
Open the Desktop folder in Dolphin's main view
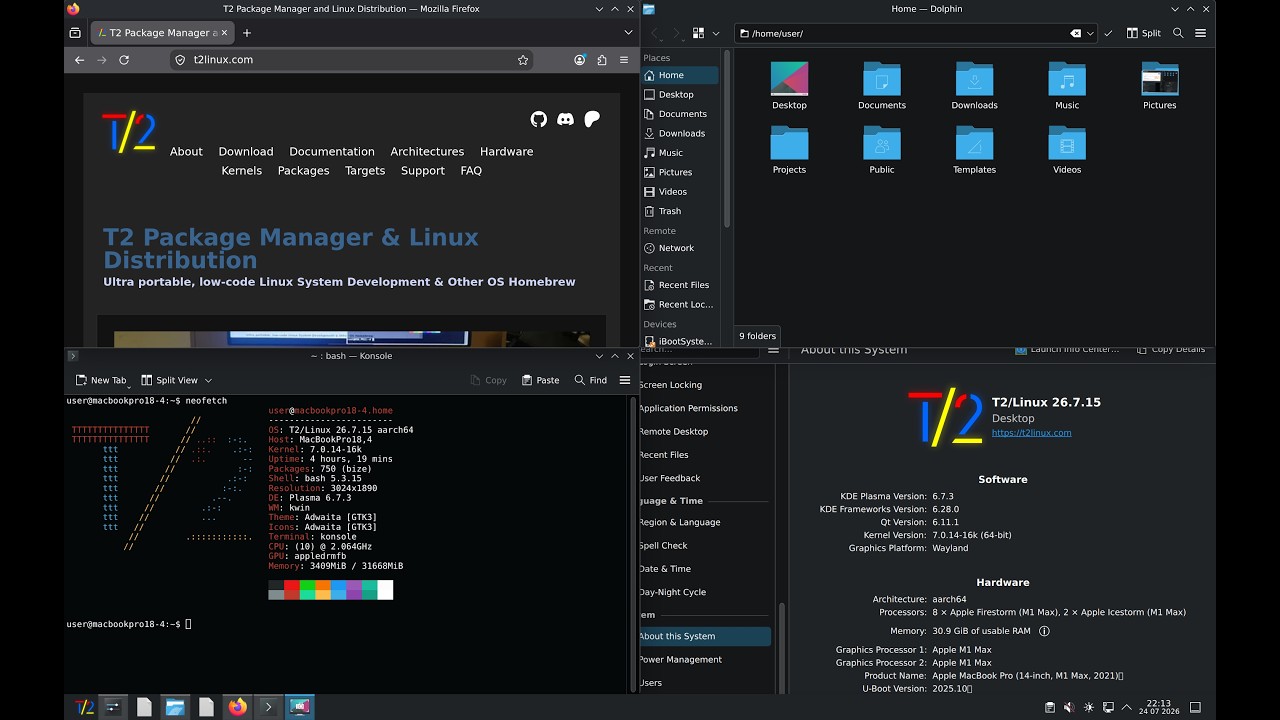[789, 85]
